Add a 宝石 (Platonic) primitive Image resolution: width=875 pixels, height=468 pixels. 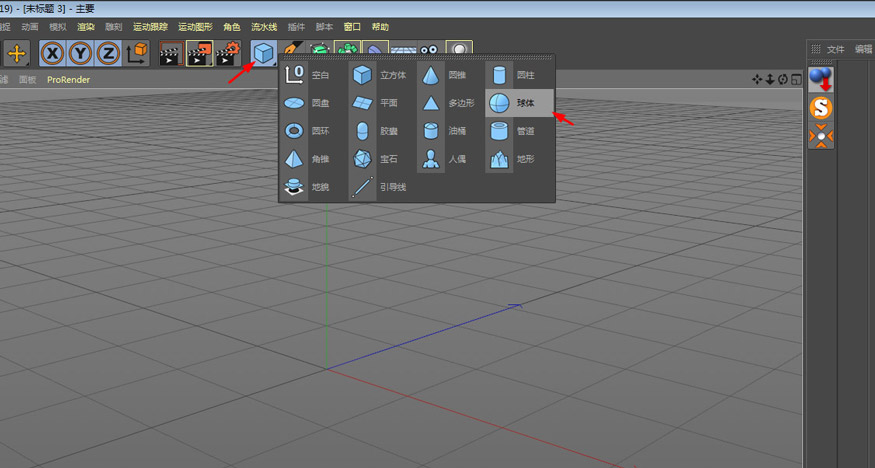coord(379,159)
